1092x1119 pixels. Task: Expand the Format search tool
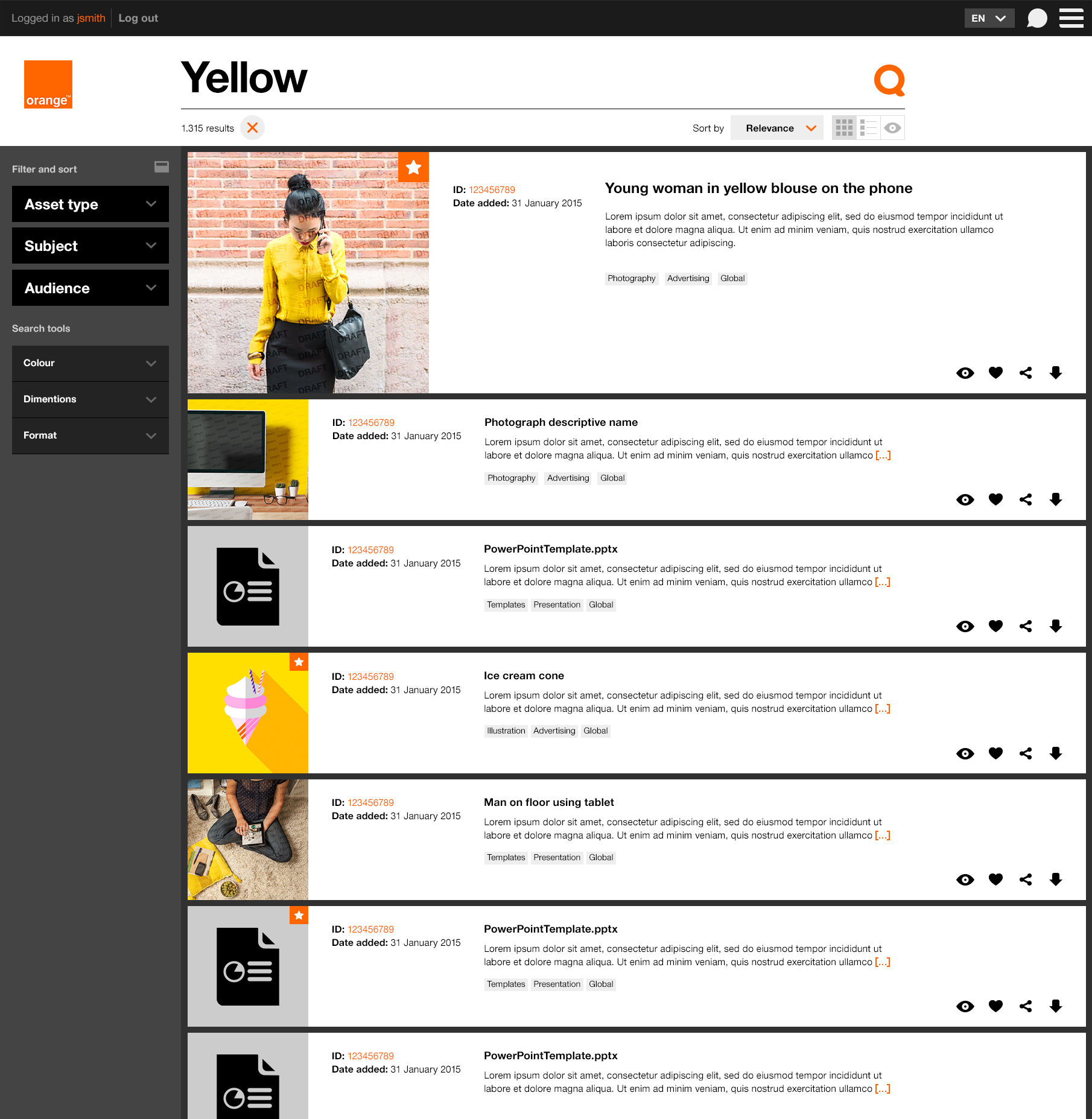(x=90, y=436)
